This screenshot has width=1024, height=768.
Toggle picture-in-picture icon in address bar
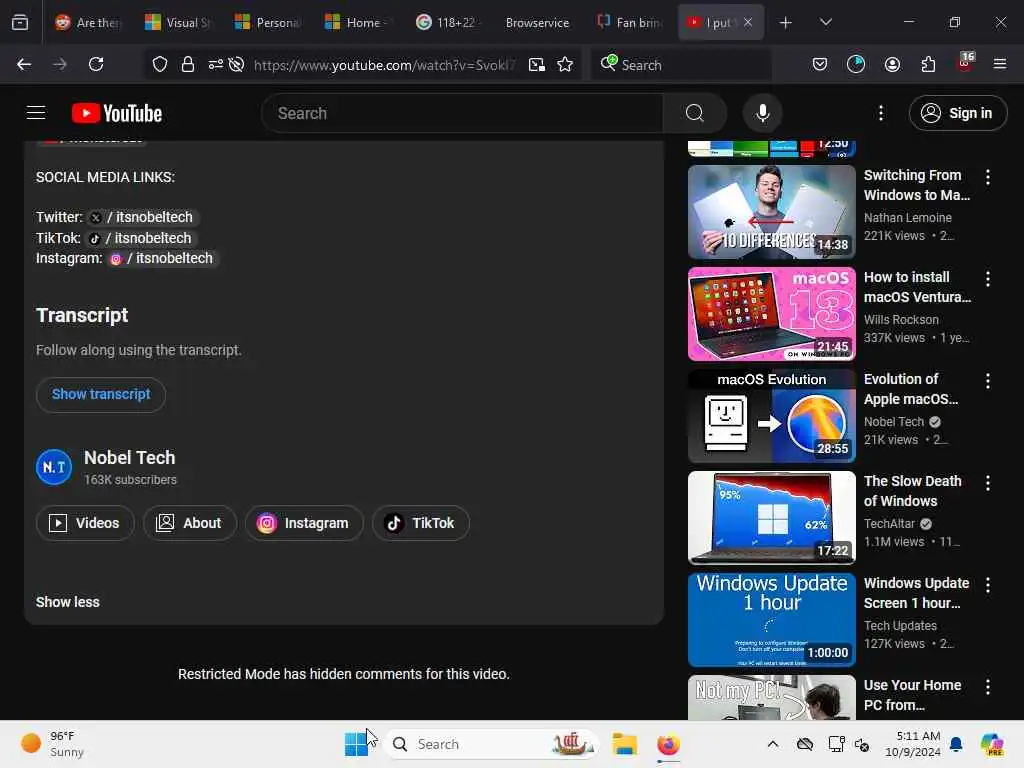click(537, 64)
